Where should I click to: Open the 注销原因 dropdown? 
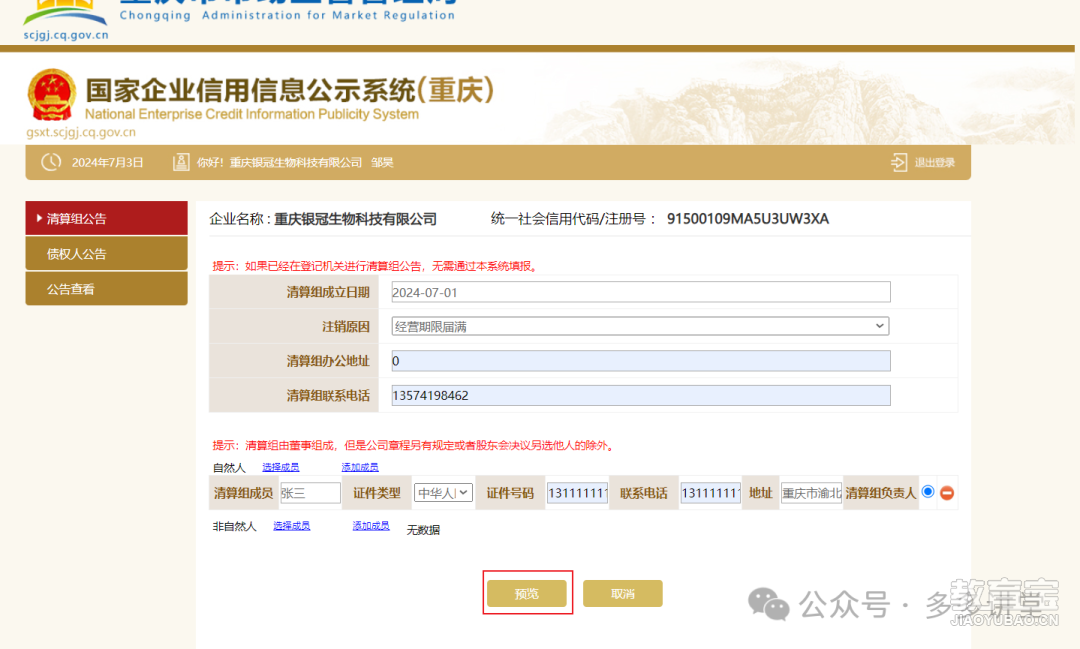coord(640,326)
